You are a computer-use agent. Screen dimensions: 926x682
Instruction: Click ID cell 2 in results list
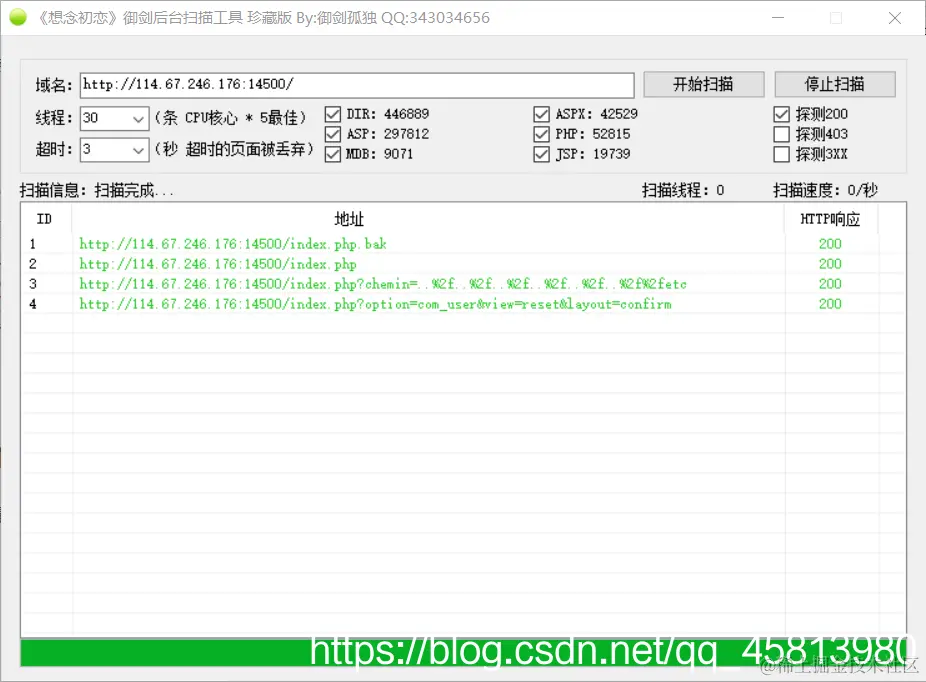pos(33,264)
